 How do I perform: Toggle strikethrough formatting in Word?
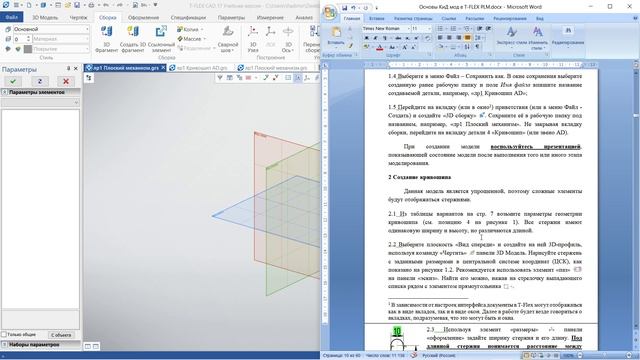tap(398, 38)
